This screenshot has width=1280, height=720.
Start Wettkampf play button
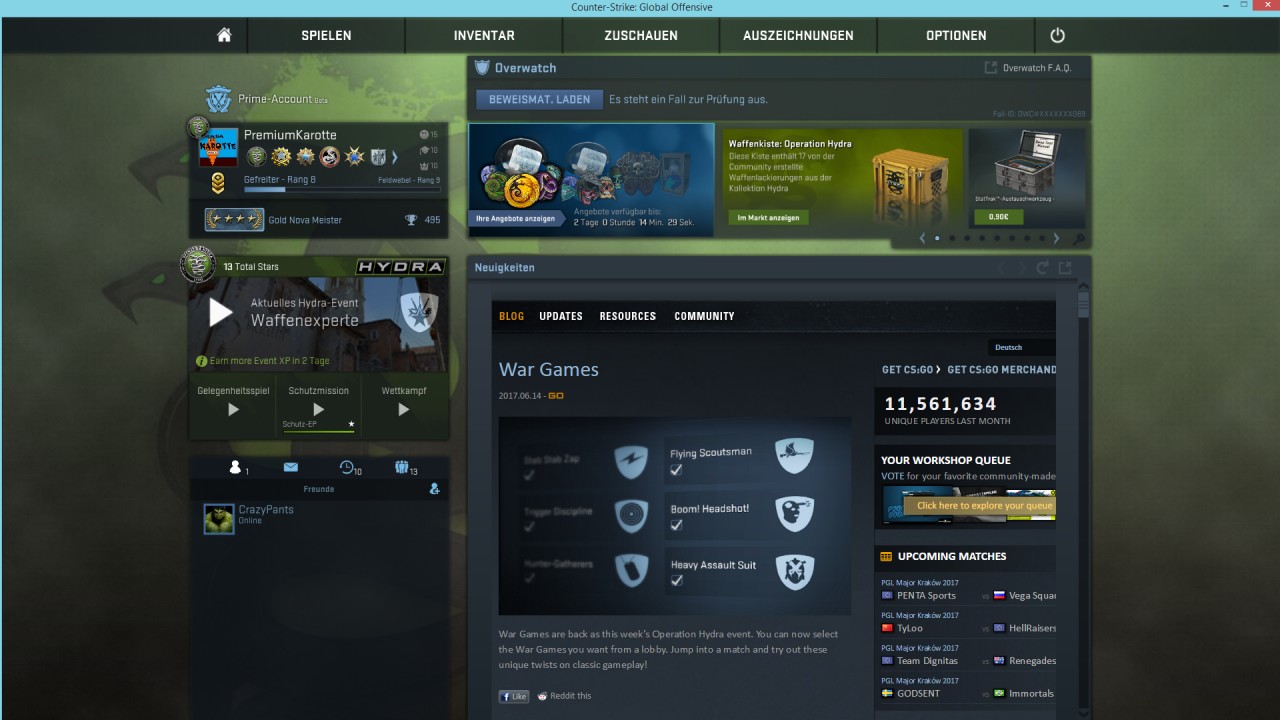[403, 409]
